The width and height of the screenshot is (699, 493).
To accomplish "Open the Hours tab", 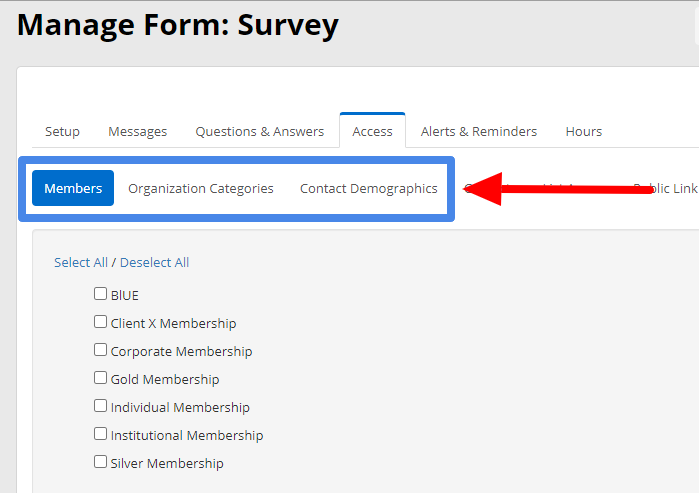I will point(584,131).
